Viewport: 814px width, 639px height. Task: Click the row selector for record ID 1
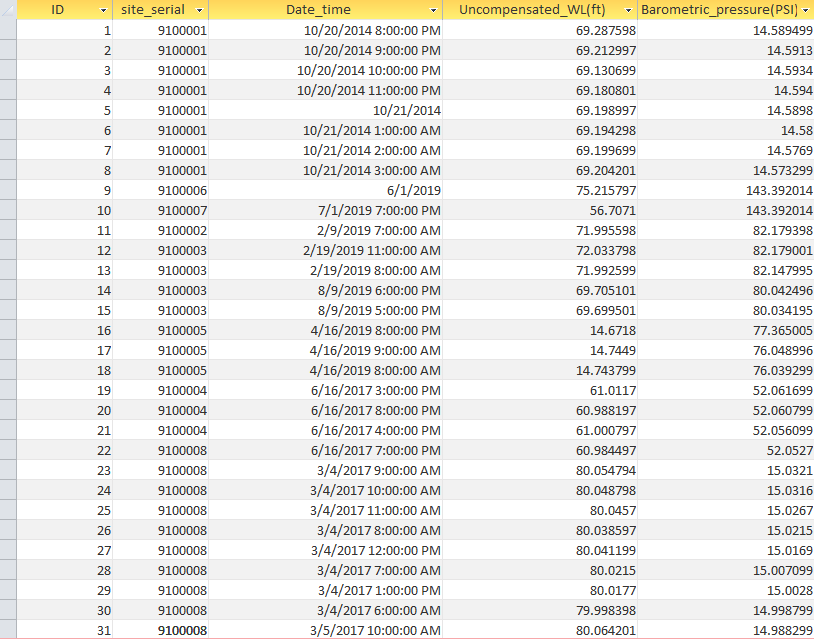pos(8,30)
